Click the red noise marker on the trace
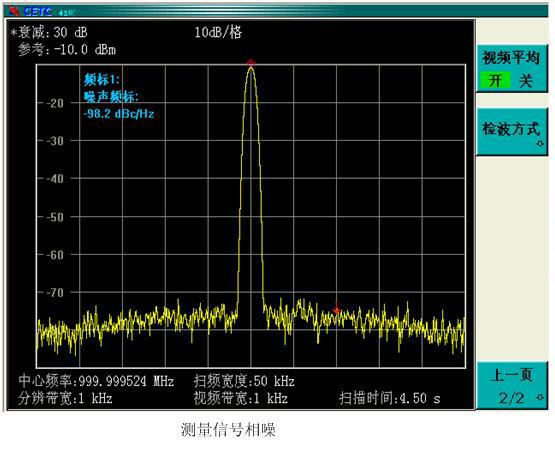Viewport: 555px width, 452px height. coord(336,309)
